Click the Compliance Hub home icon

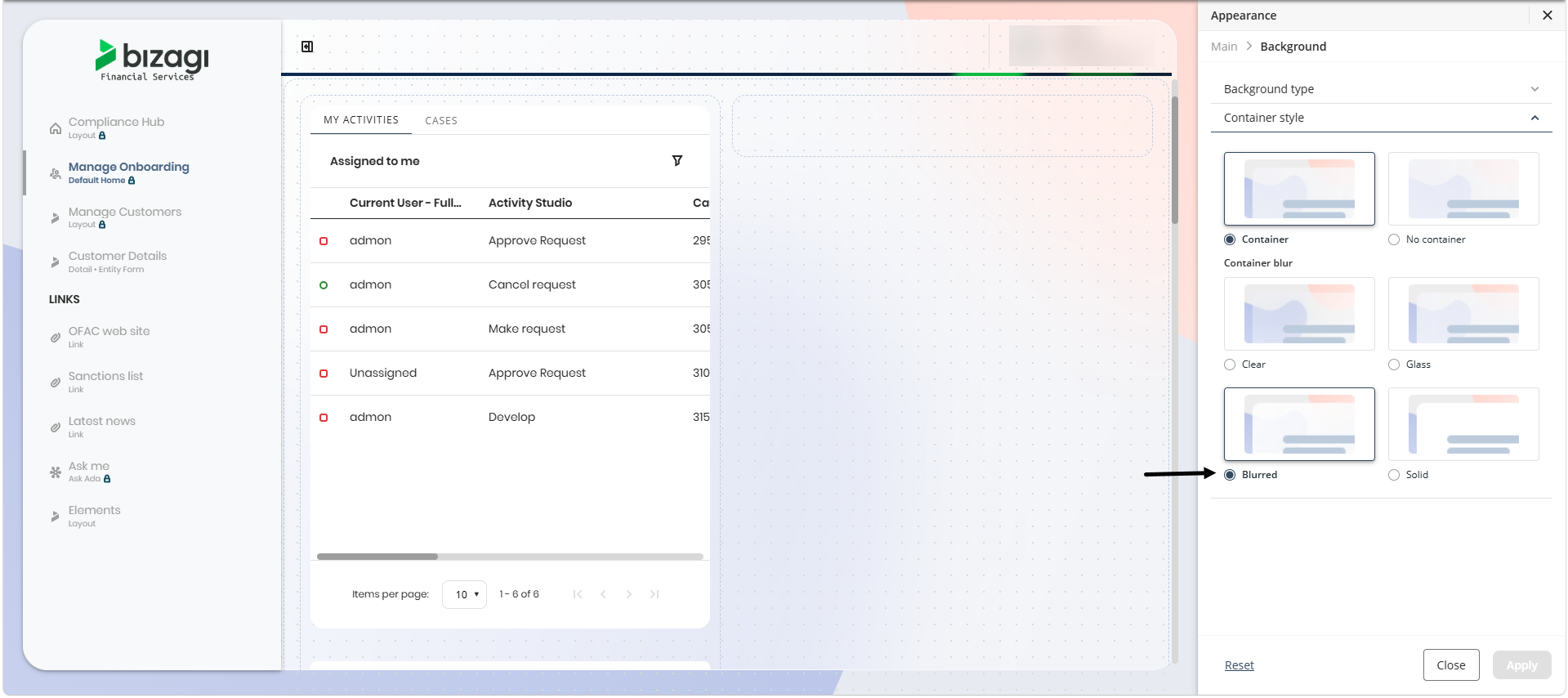(x=56, y=128)
